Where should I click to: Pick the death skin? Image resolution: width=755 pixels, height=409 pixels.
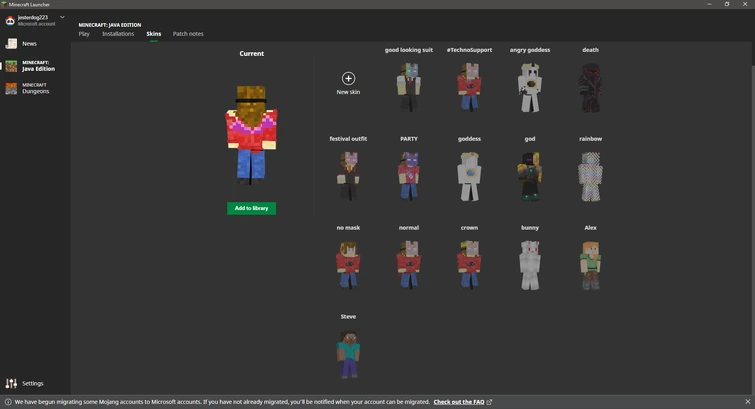click(590, 88)
